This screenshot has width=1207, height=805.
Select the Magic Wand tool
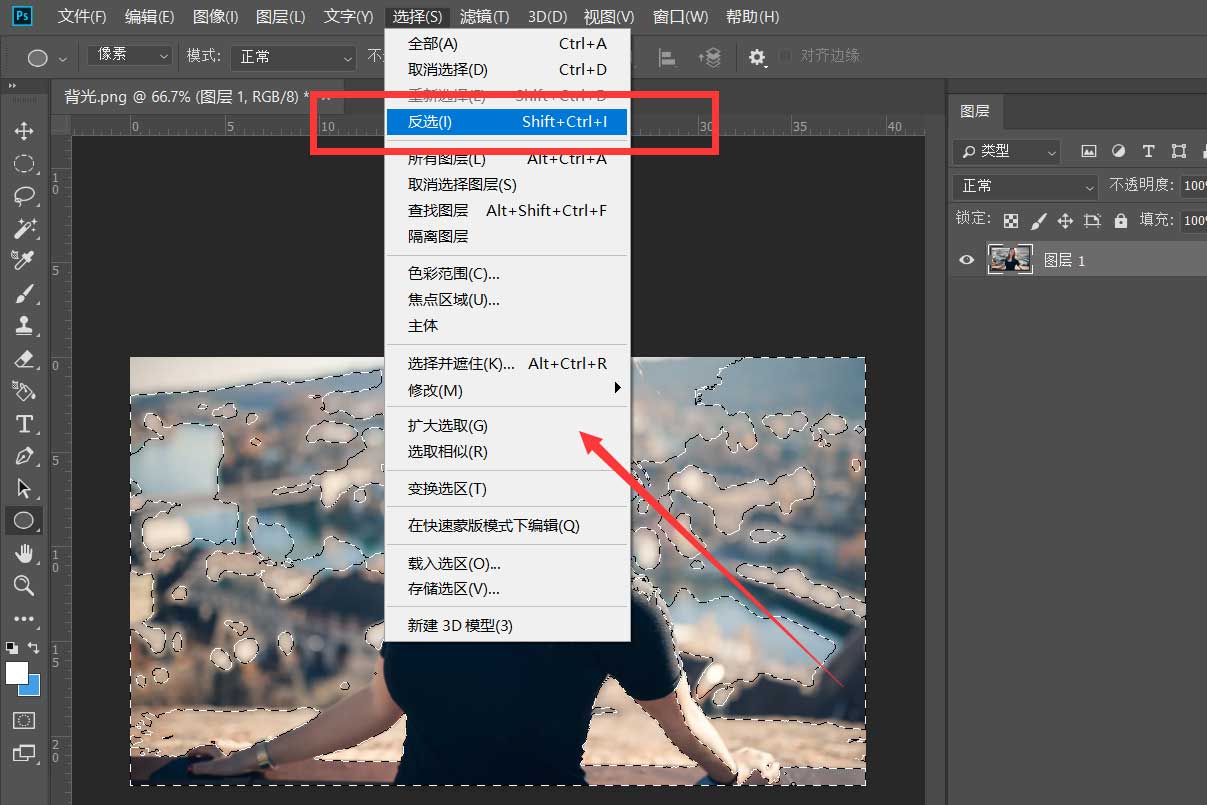click(x=24, y=228)
